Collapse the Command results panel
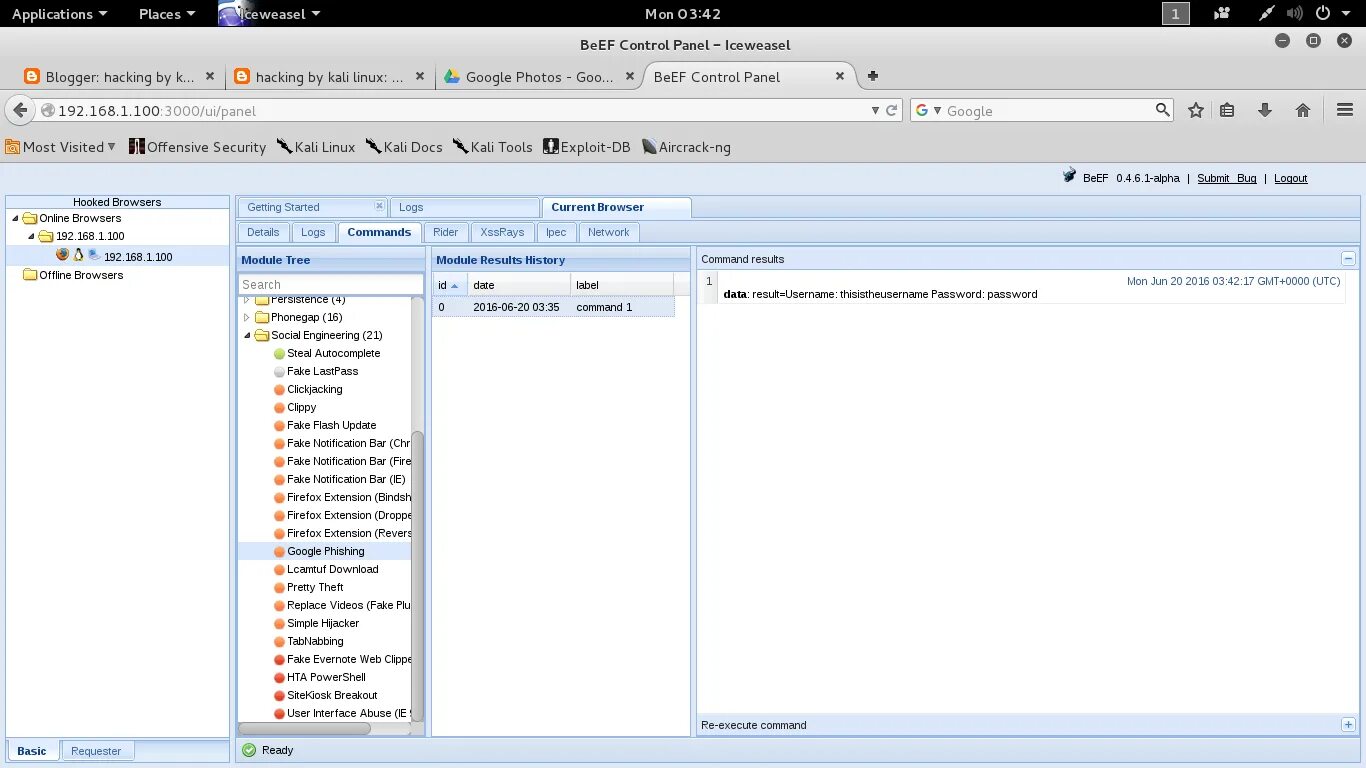The height and width of the screenshot is (768, 1366). 1348,258
